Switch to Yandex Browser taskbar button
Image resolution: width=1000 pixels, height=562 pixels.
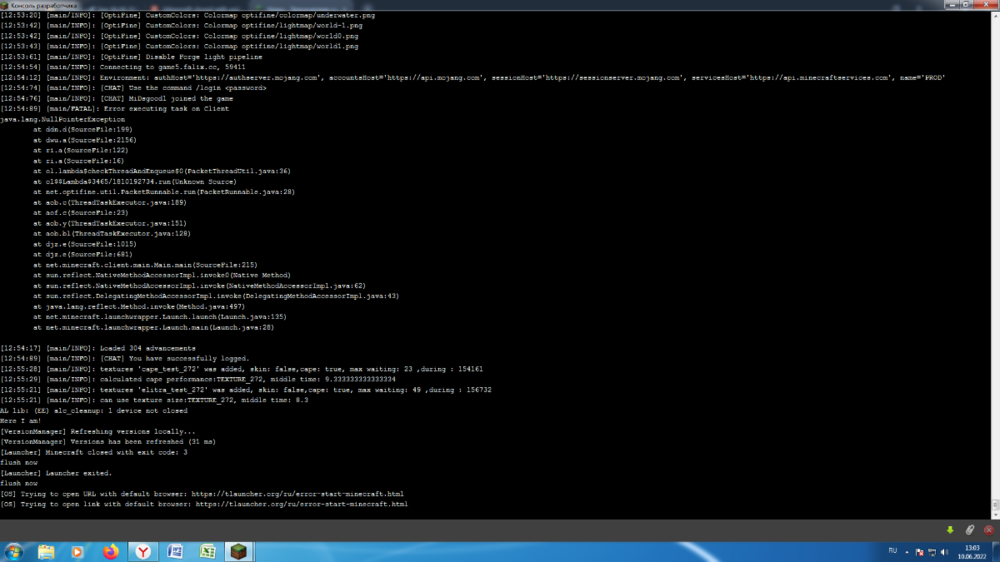[143, 552]
